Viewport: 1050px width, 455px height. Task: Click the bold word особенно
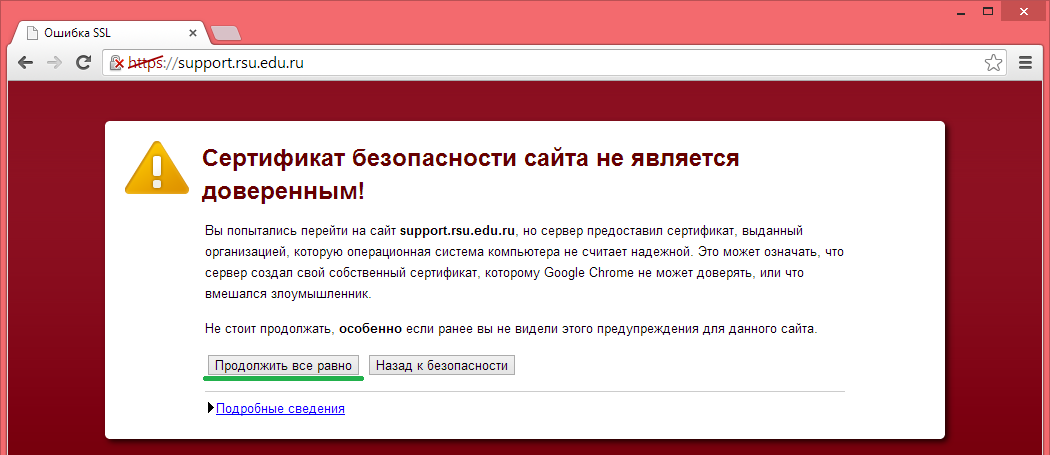coord(370,329)
